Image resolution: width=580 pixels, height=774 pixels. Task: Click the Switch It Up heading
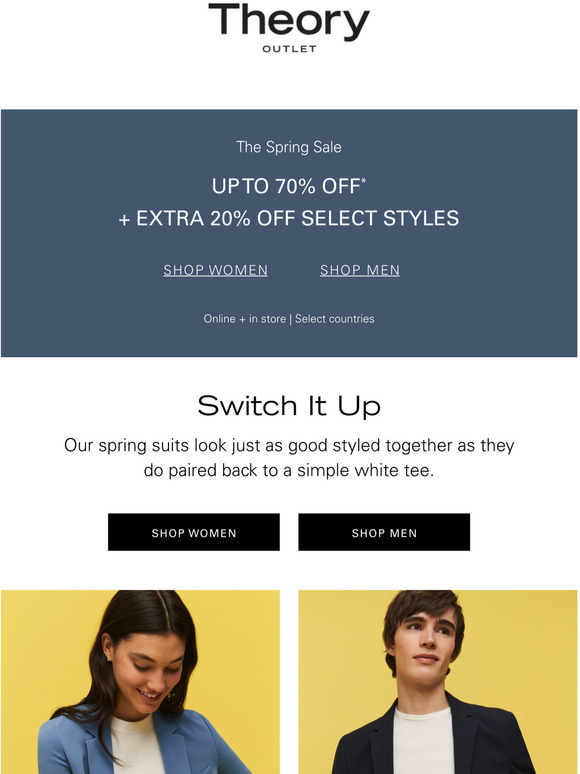click(x=289, y=406)
